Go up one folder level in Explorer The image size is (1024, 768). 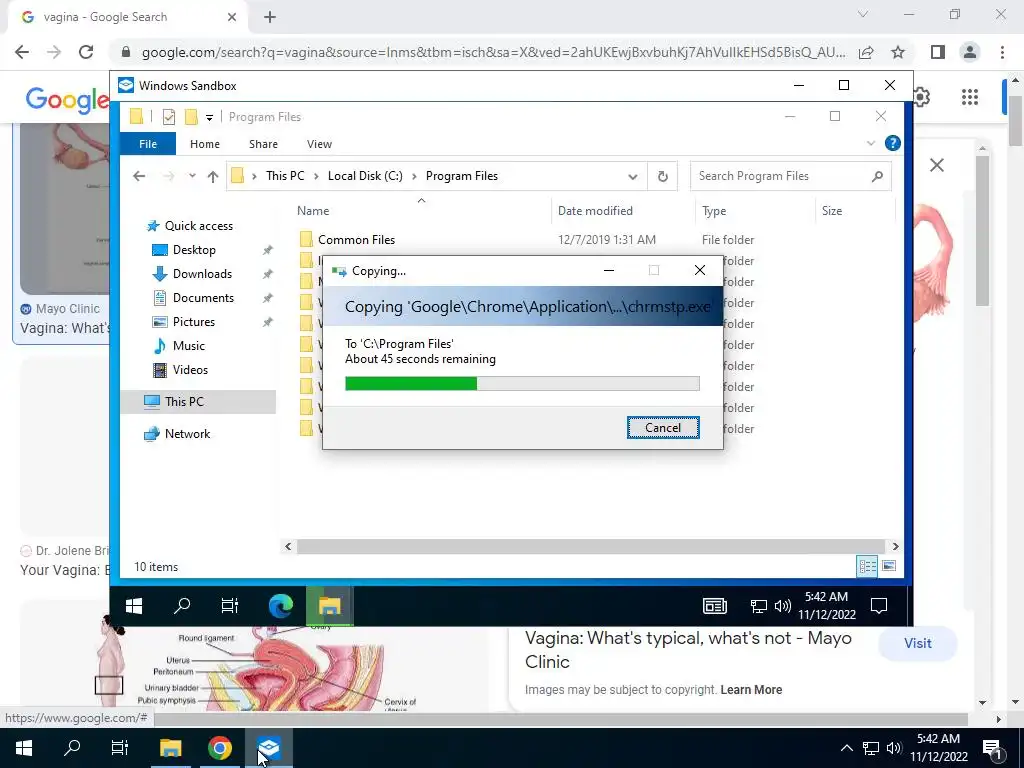pos(212,176)
